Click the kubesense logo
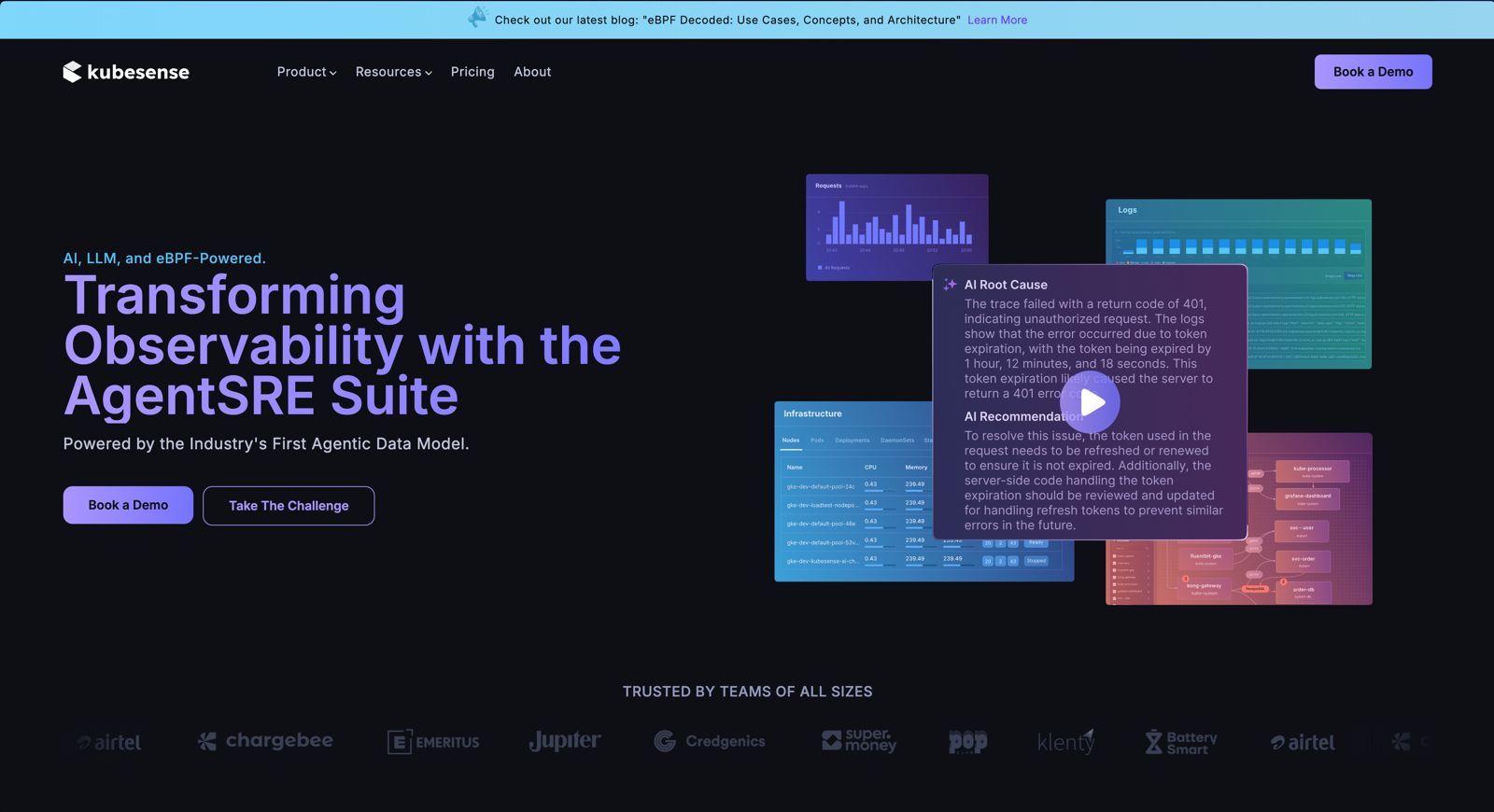1494x812 pixels. [x=126, y=72]
